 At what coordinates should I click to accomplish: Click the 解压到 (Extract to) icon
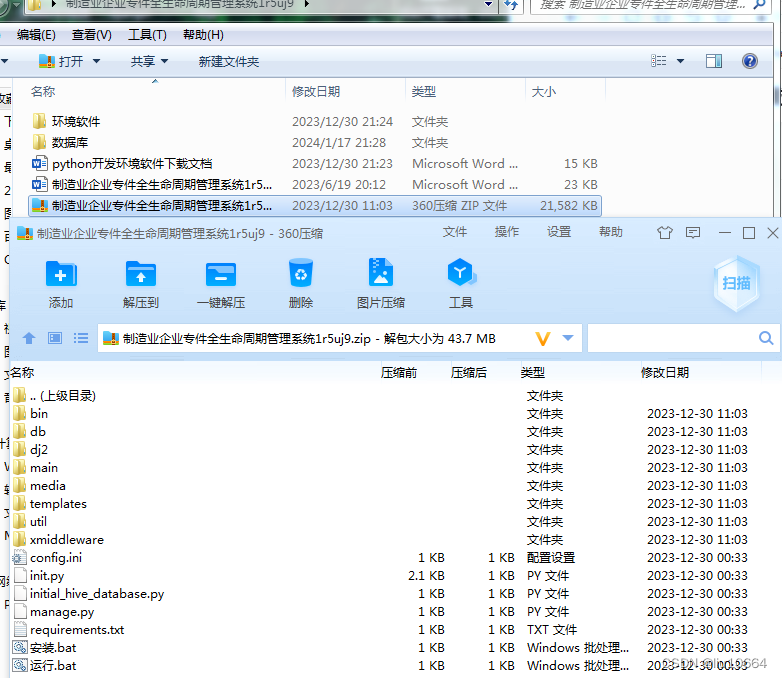(x=141, y=274)
